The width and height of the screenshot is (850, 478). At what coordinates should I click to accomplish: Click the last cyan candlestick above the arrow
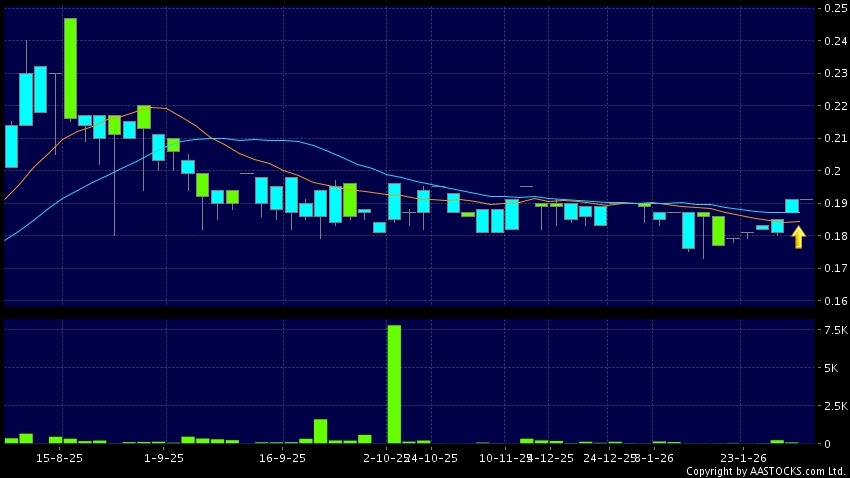pyautogui.click(x=792, y=205)
